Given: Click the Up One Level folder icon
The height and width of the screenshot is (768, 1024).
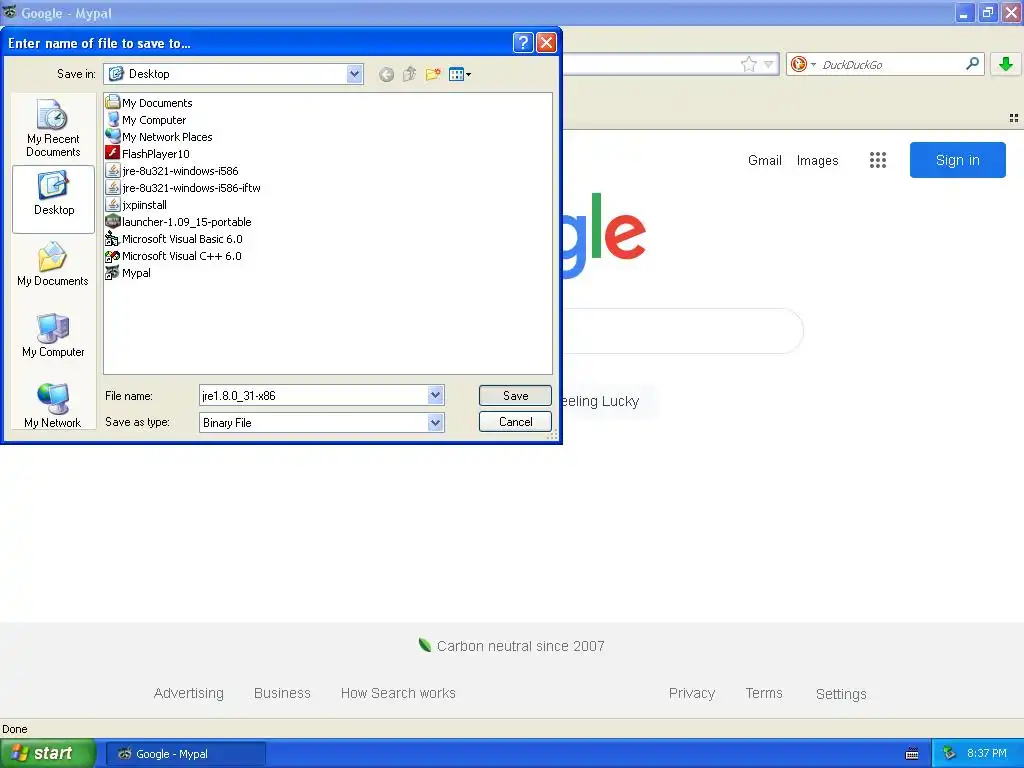Looking at the screenshot, I should tap(409, 74).
